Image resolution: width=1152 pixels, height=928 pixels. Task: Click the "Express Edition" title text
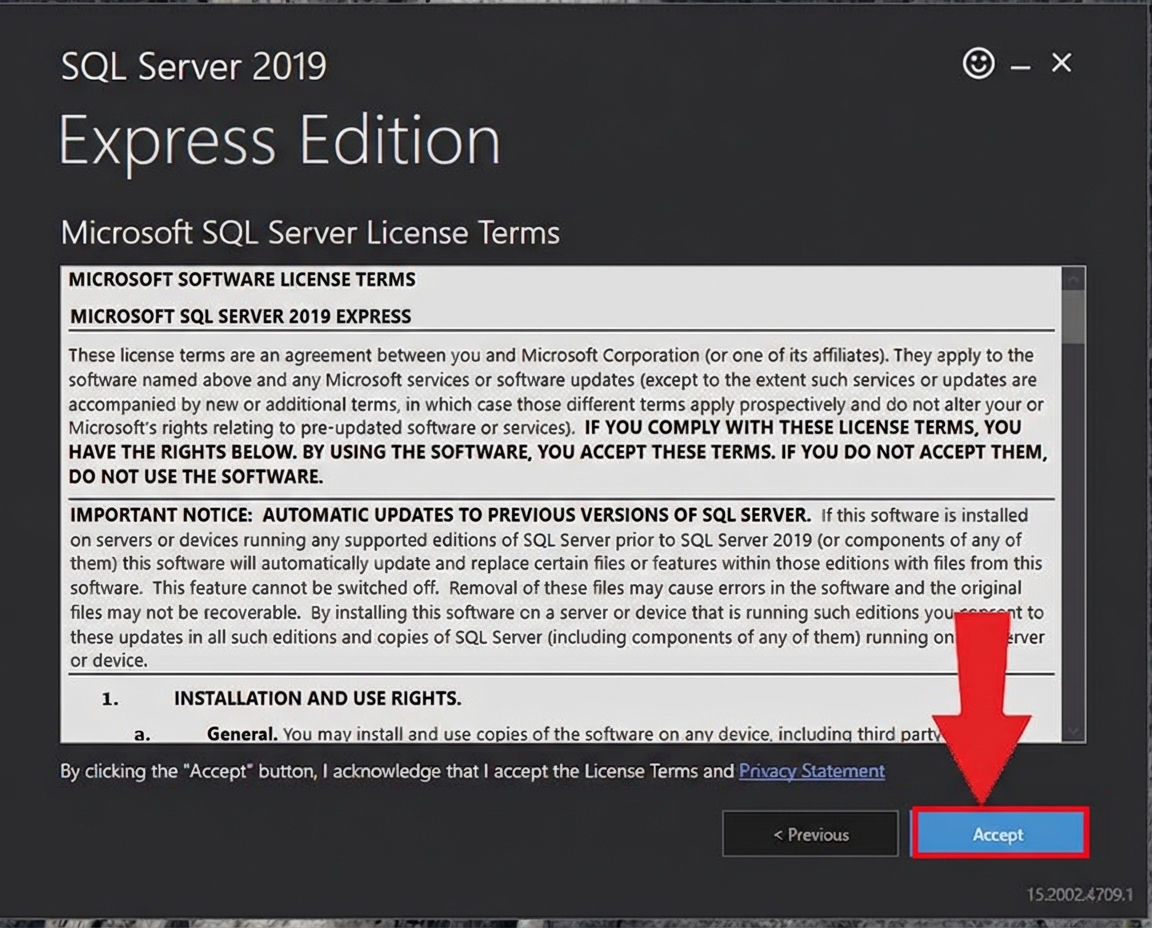pos(279,140)
